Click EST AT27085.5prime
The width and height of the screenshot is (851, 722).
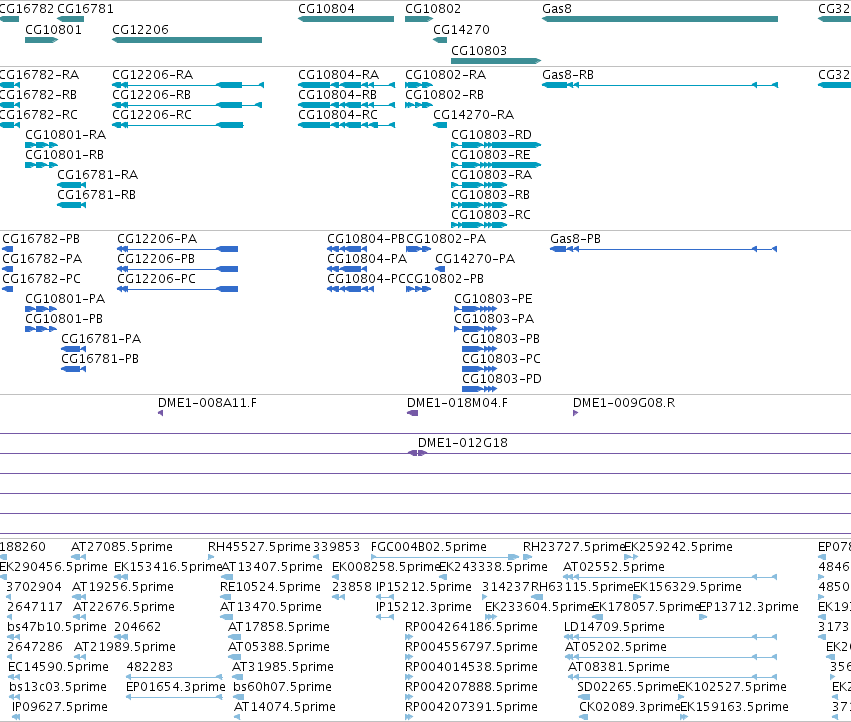tap(122, 547)
